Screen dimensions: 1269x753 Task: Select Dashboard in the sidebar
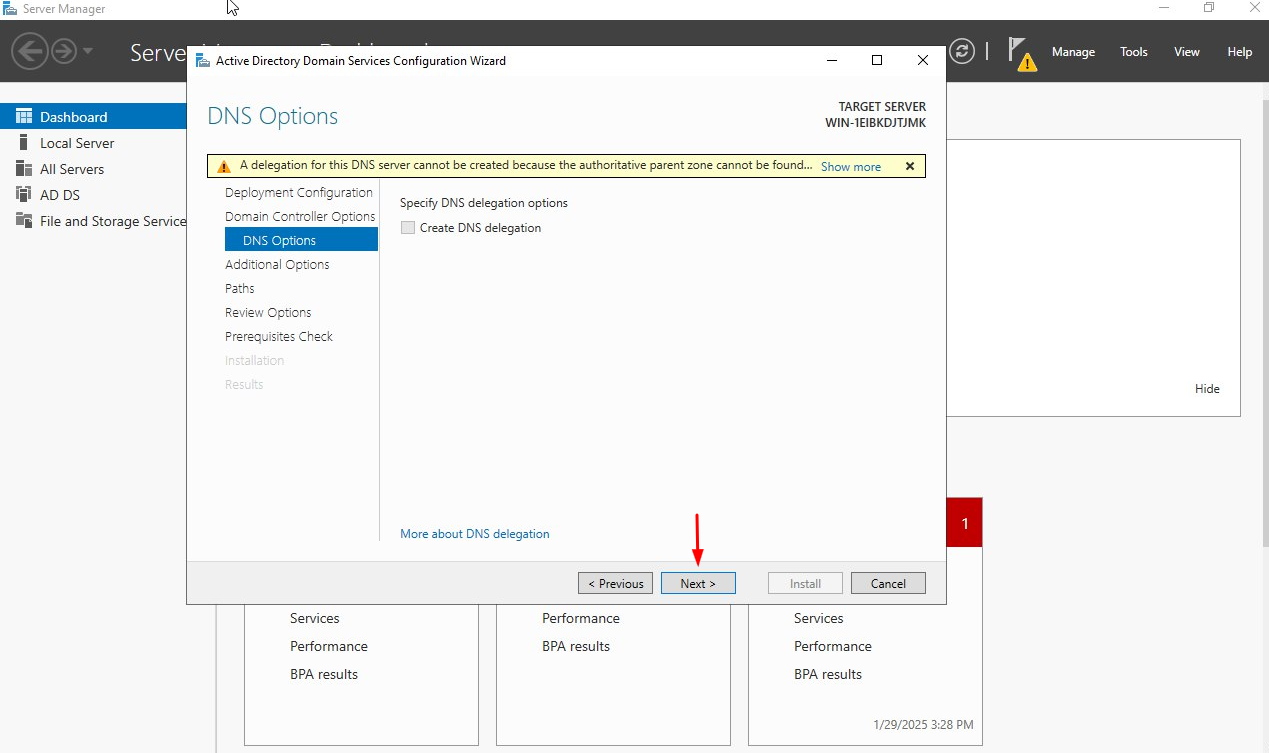[x=93, y=117]
